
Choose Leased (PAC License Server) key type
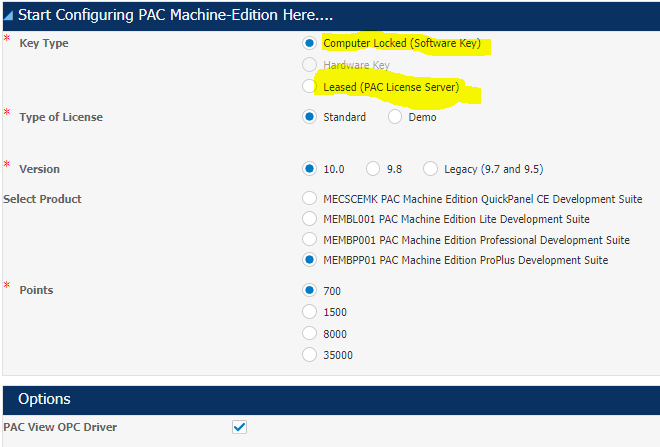point(309,86)
